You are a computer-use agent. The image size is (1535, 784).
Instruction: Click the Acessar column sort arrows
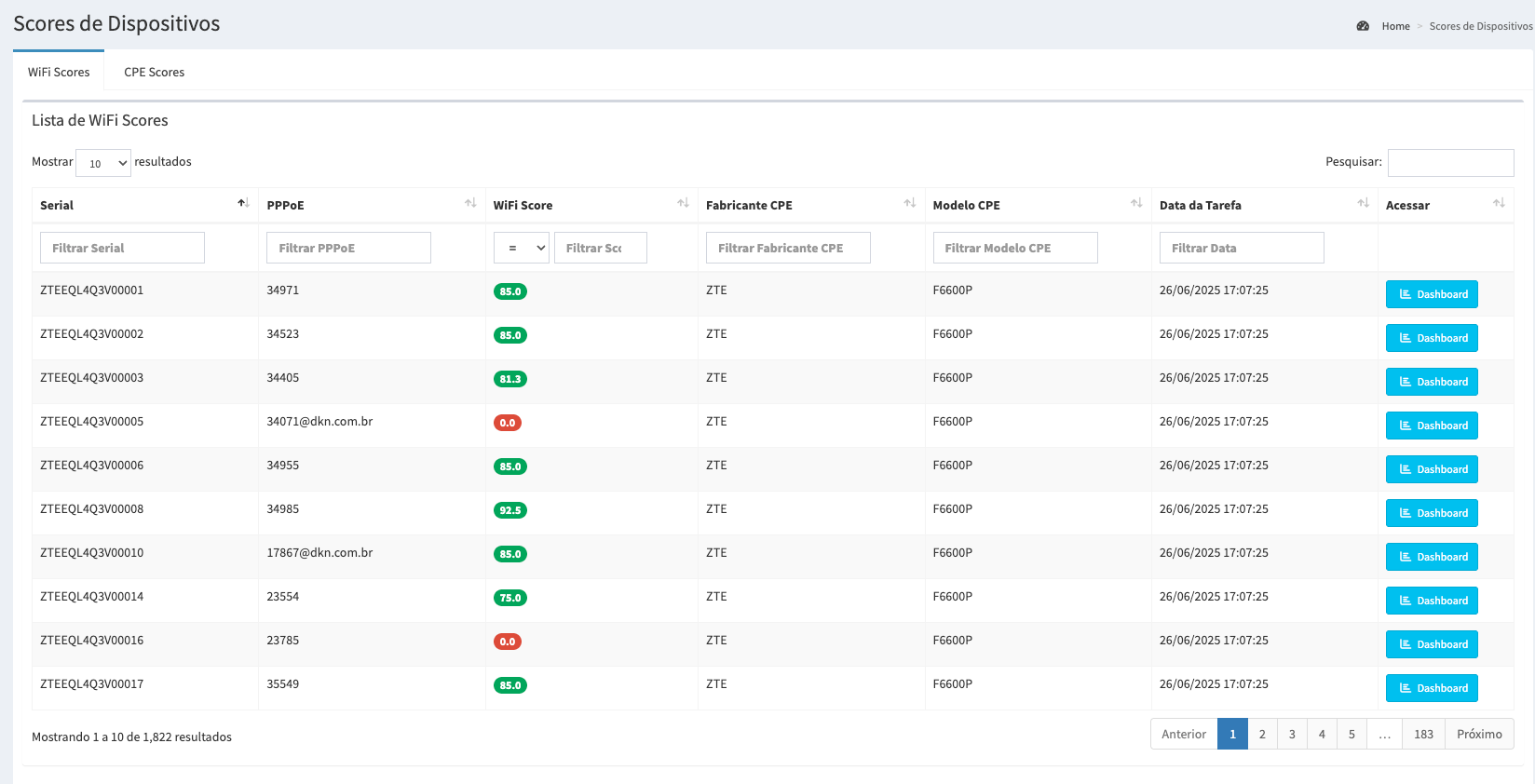pyautogui.click(x=1499, y=203)
